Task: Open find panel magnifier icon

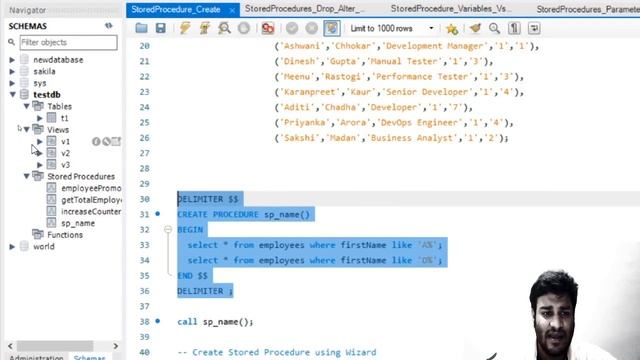Action: pos(494,28)
